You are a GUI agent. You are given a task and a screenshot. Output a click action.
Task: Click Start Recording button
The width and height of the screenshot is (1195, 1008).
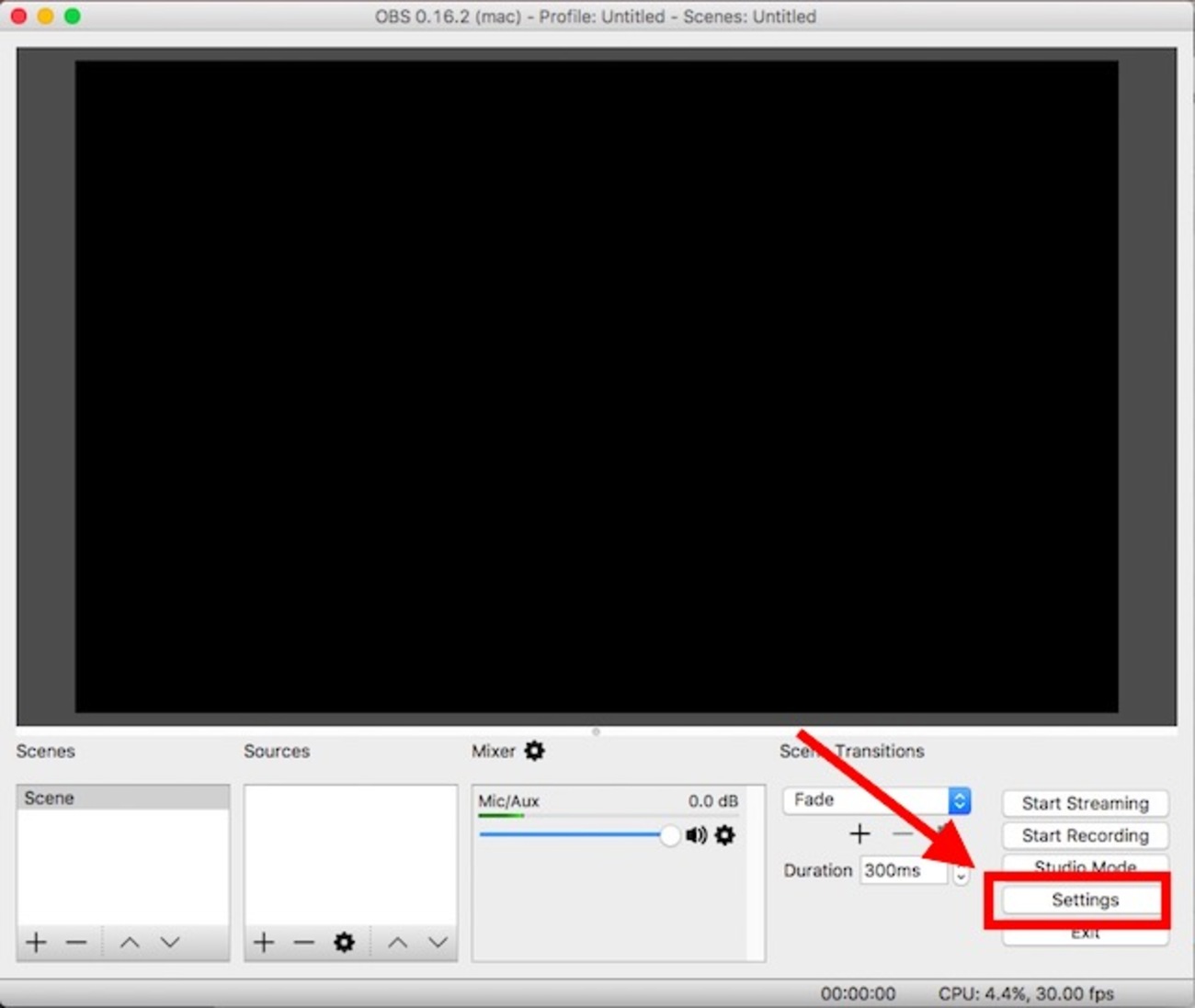(x=1085, y=835)
